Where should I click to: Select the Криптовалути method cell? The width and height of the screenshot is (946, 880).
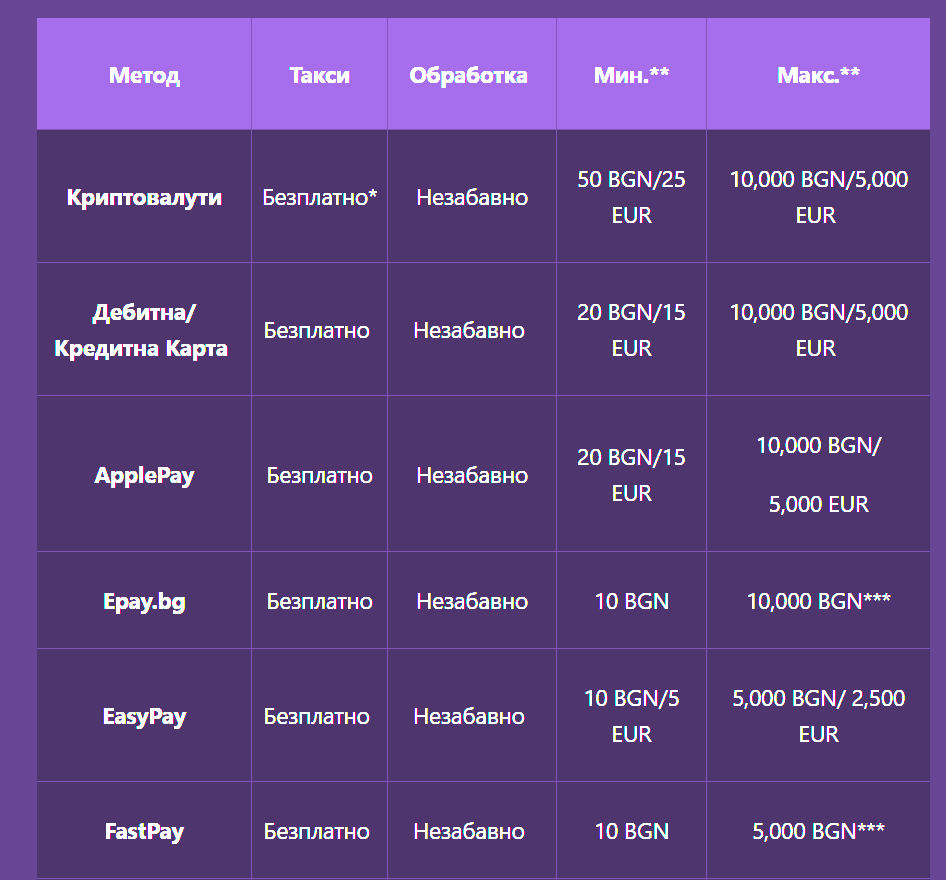(144, 197)
